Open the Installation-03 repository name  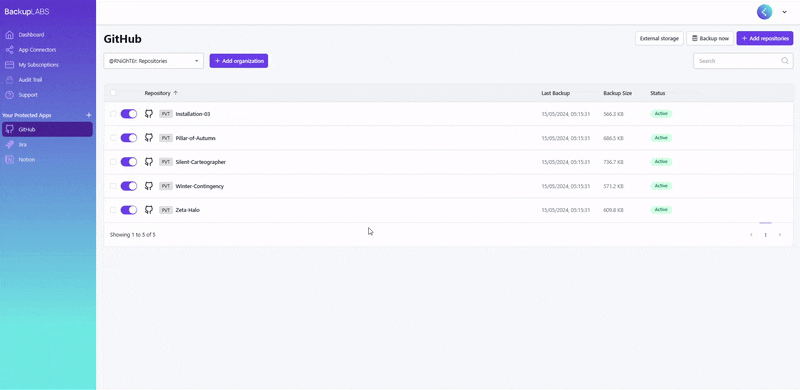click(193, 114)
